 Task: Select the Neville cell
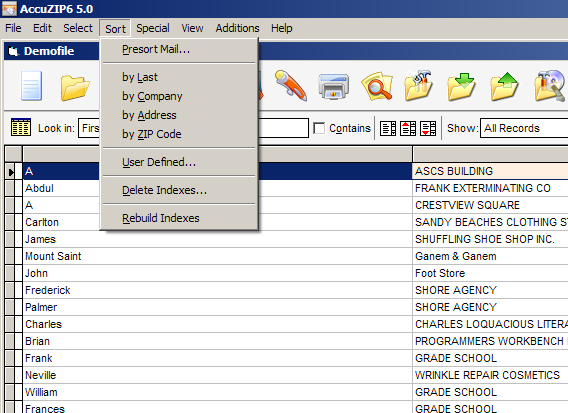tap(217, 375)
